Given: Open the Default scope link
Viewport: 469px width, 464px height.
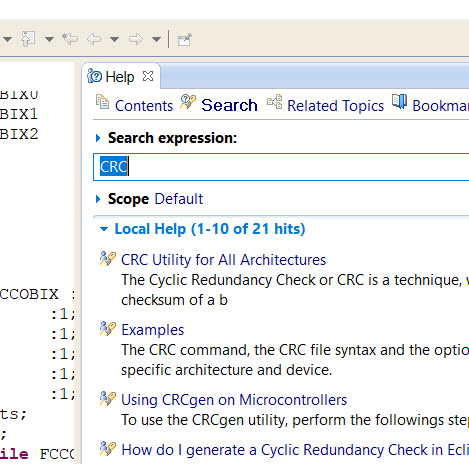Looking at the screenshot, I should pyautogui.click(x=179, y=199).
